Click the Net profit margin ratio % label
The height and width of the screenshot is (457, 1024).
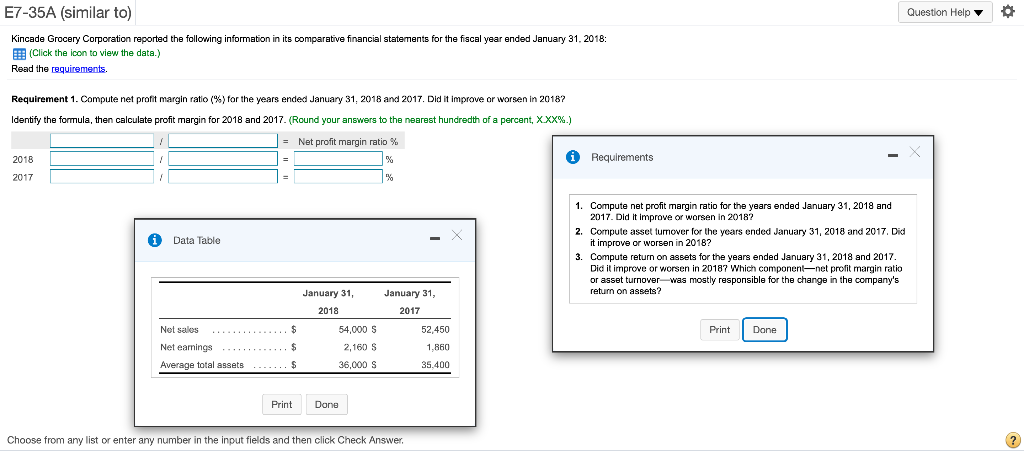click(x=348, y=141)
